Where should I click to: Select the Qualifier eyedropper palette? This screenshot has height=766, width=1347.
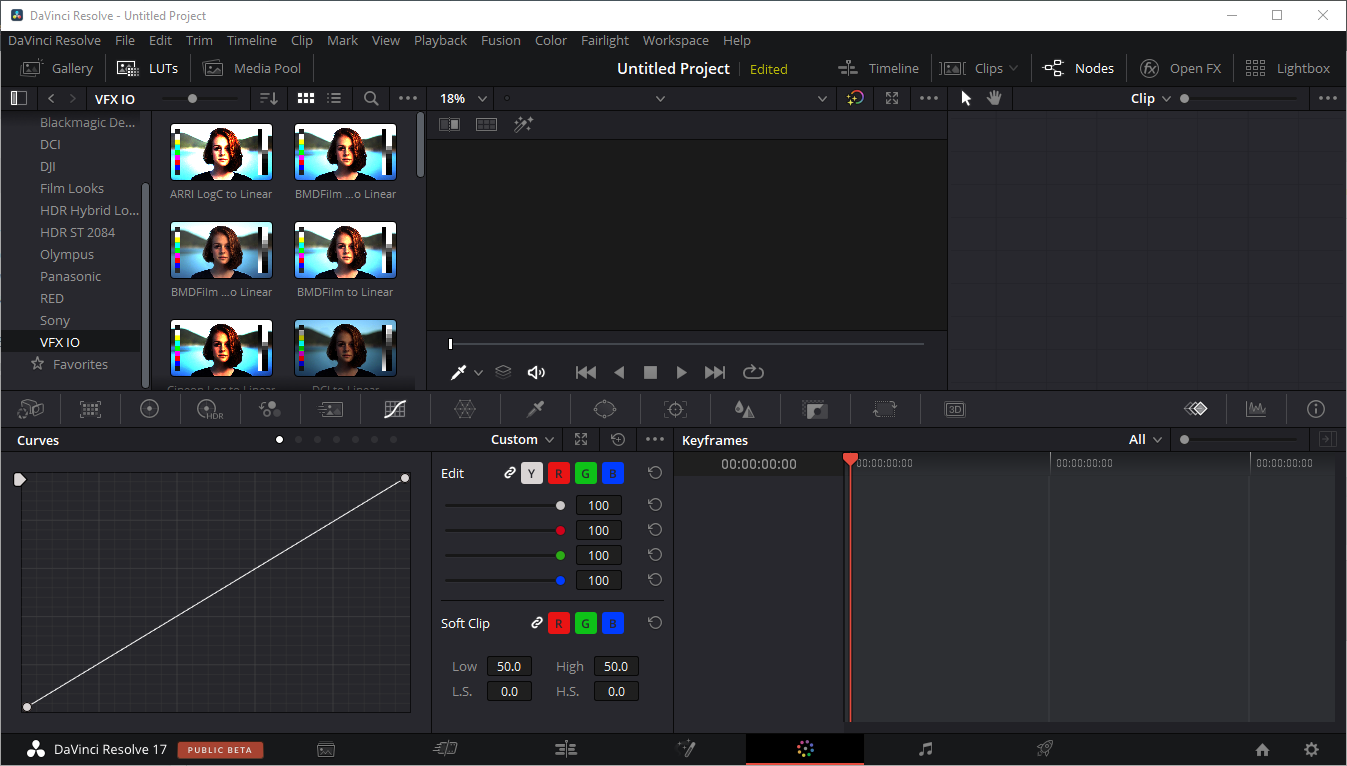click(x=535, y=409)
